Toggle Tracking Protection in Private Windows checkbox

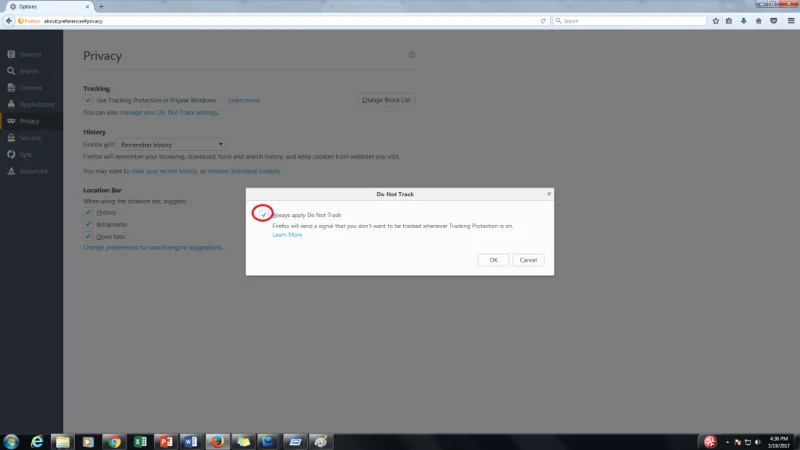click(88, 100)
